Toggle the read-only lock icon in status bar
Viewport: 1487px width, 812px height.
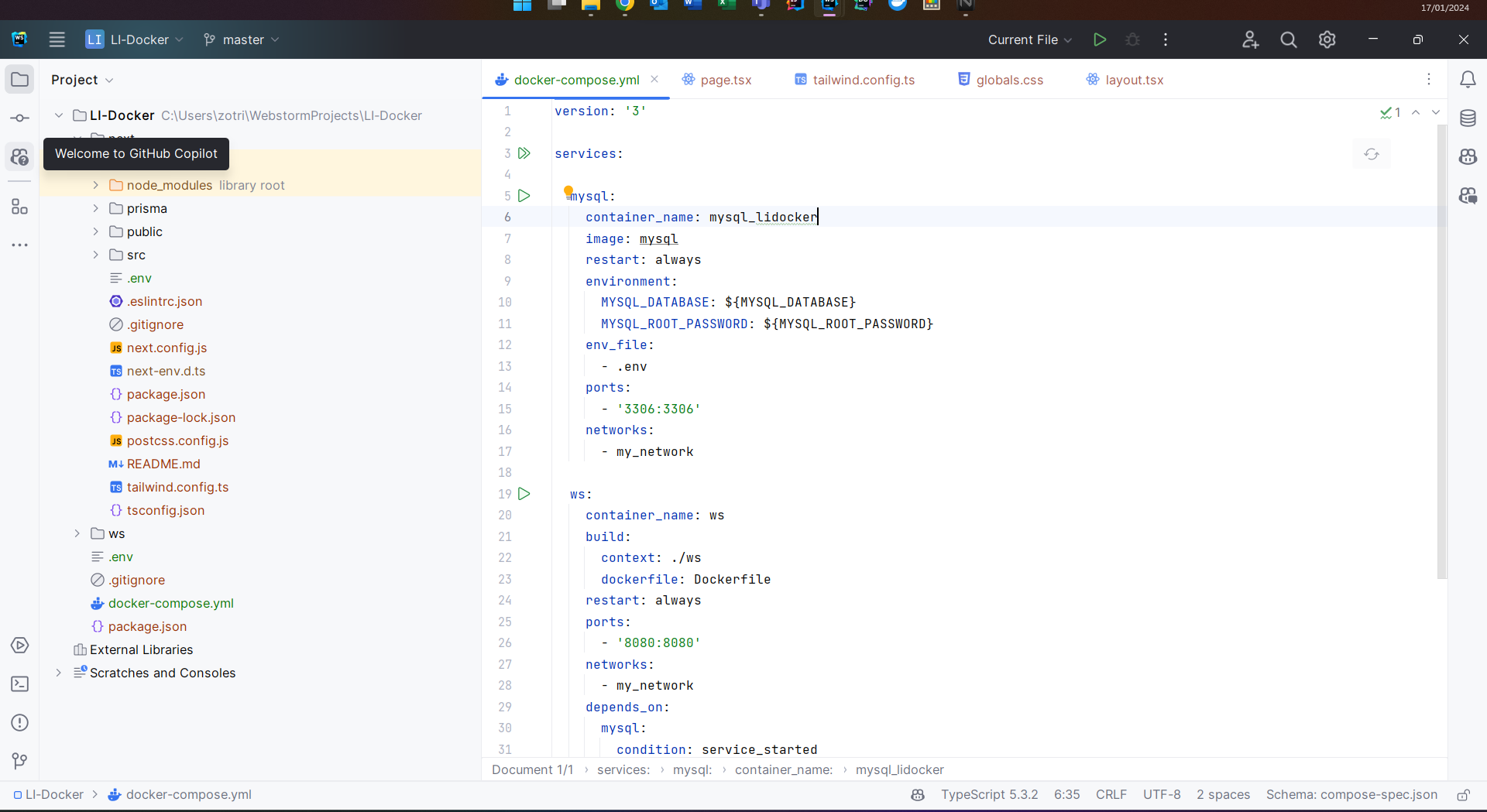pos(1463,795)
